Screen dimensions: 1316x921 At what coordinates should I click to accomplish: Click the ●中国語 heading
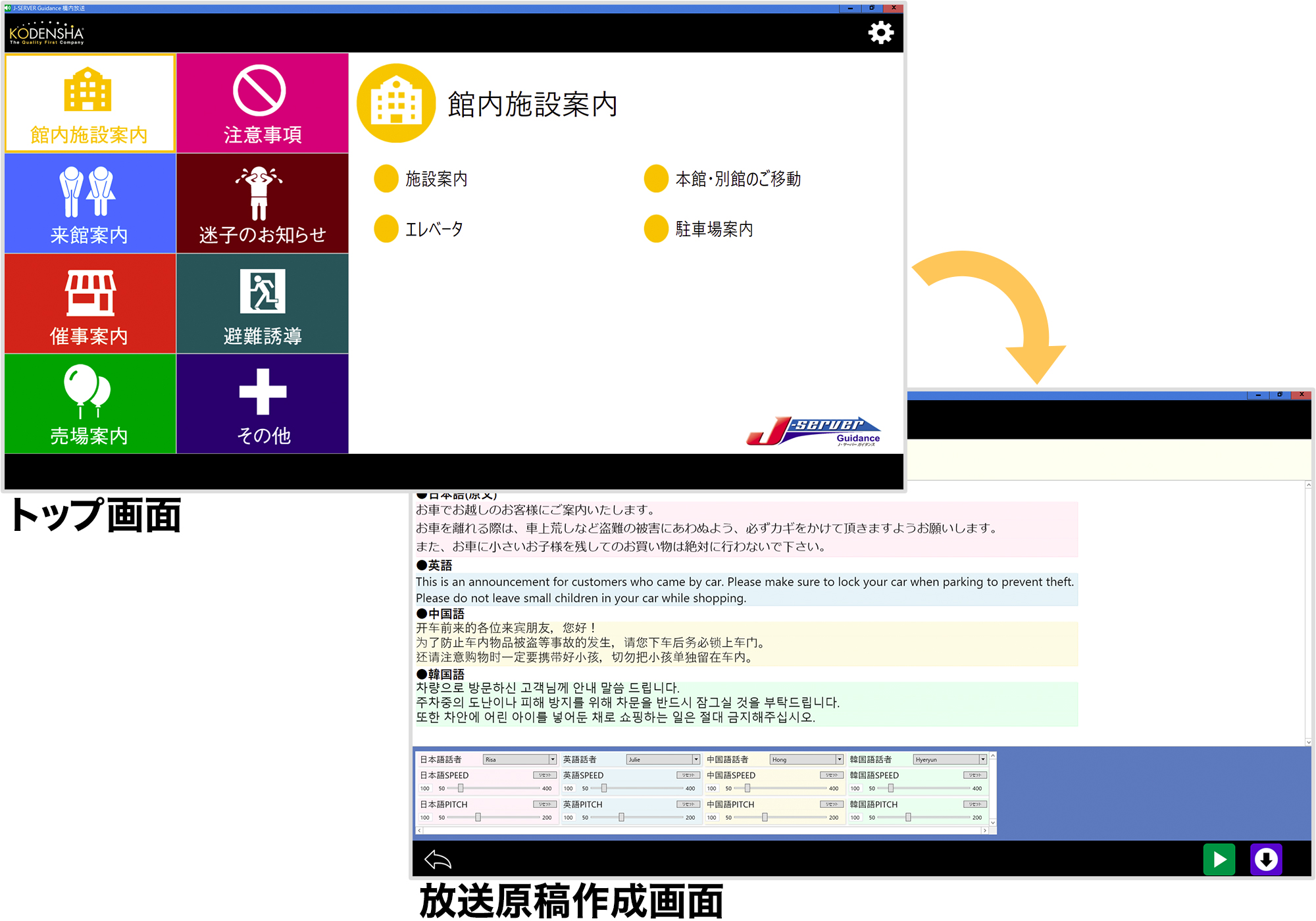pyautogui.click(x=440, y=614)
